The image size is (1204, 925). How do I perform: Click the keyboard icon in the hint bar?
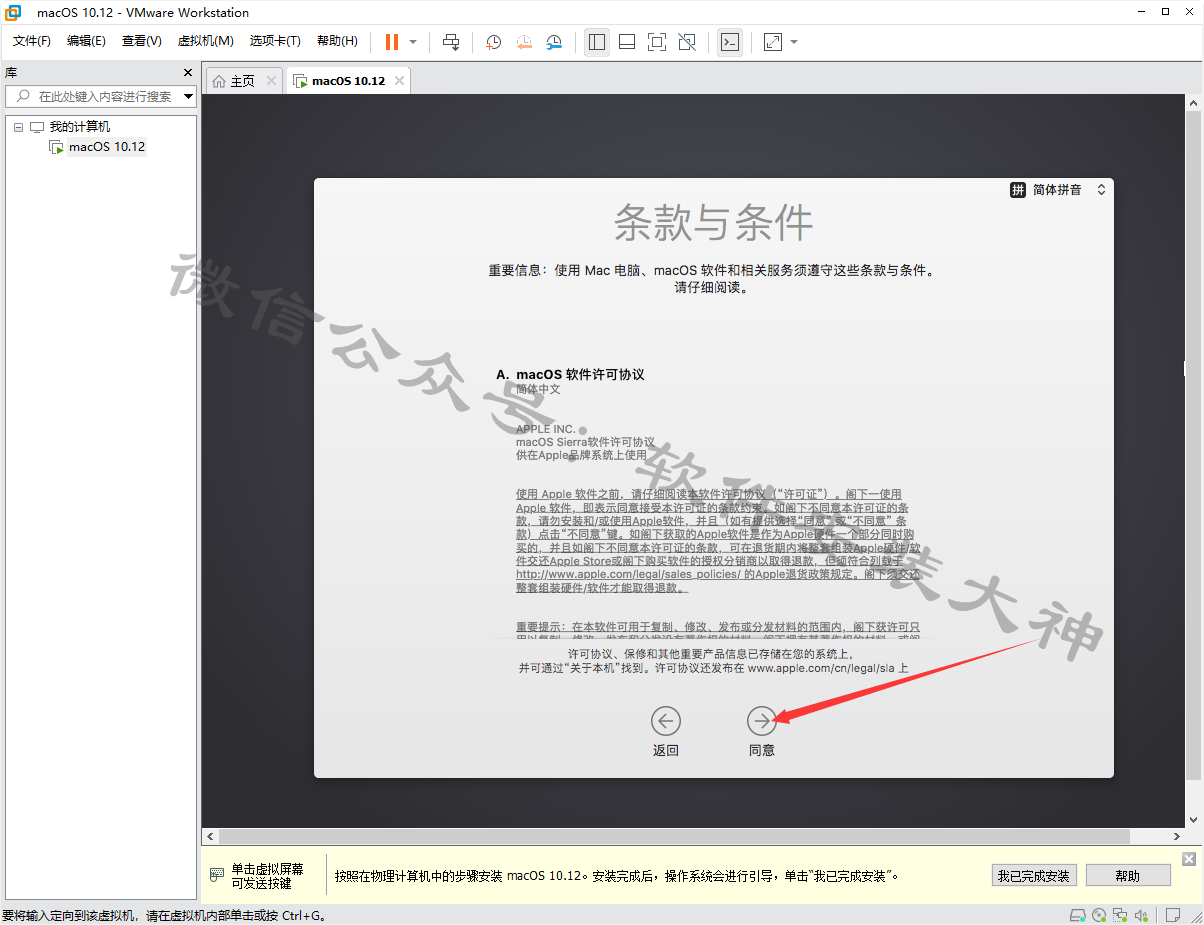[x=217, y=875]
